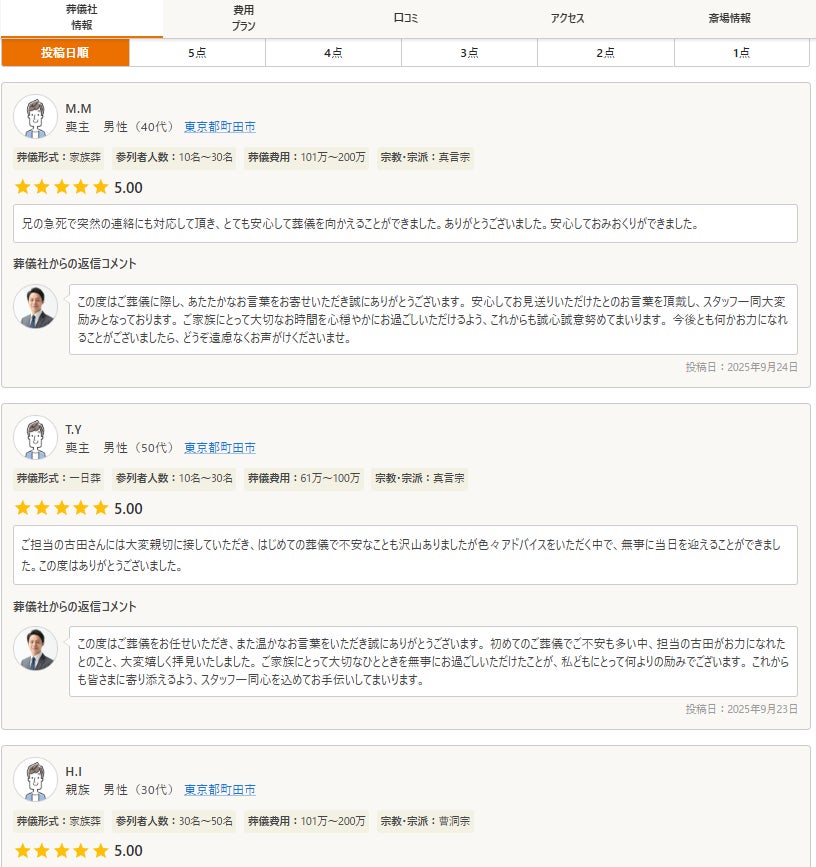Open 東京都町田市 link in M.M review
This screenshot has width=816, height=867.
[219, 127]
